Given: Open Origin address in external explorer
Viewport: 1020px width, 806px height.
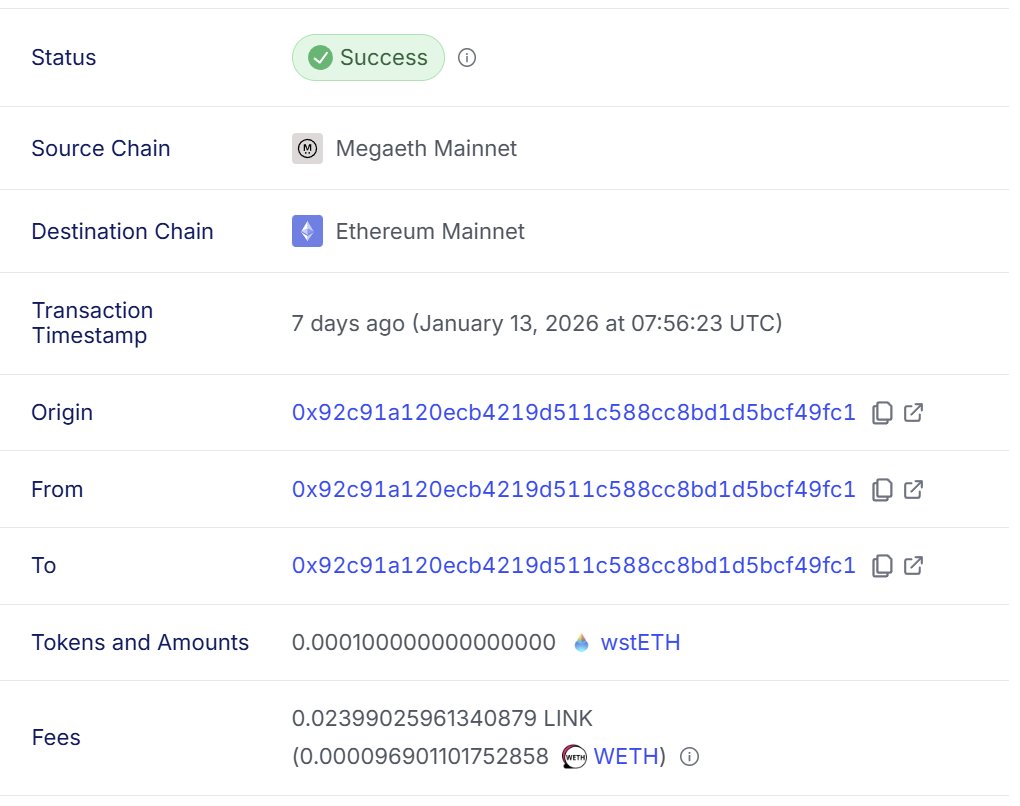Looking at the screenshot, I should [x=913, y=413].
